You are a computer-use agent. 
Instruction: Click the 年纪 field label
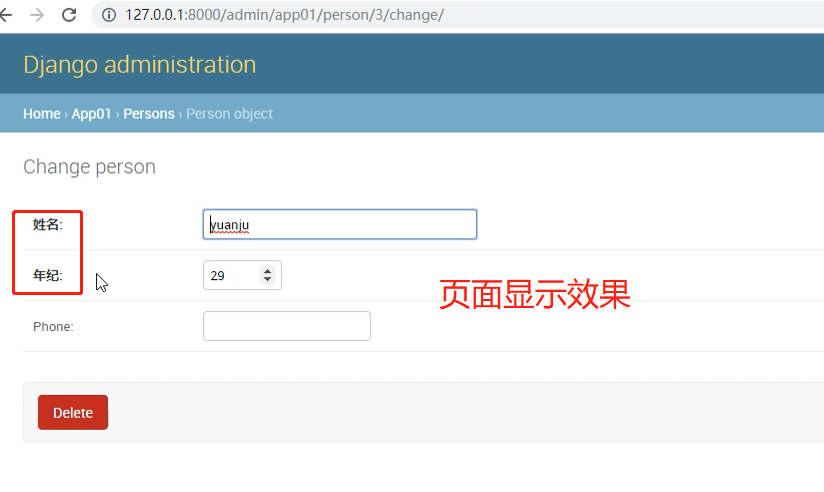[x=48, y=275]
